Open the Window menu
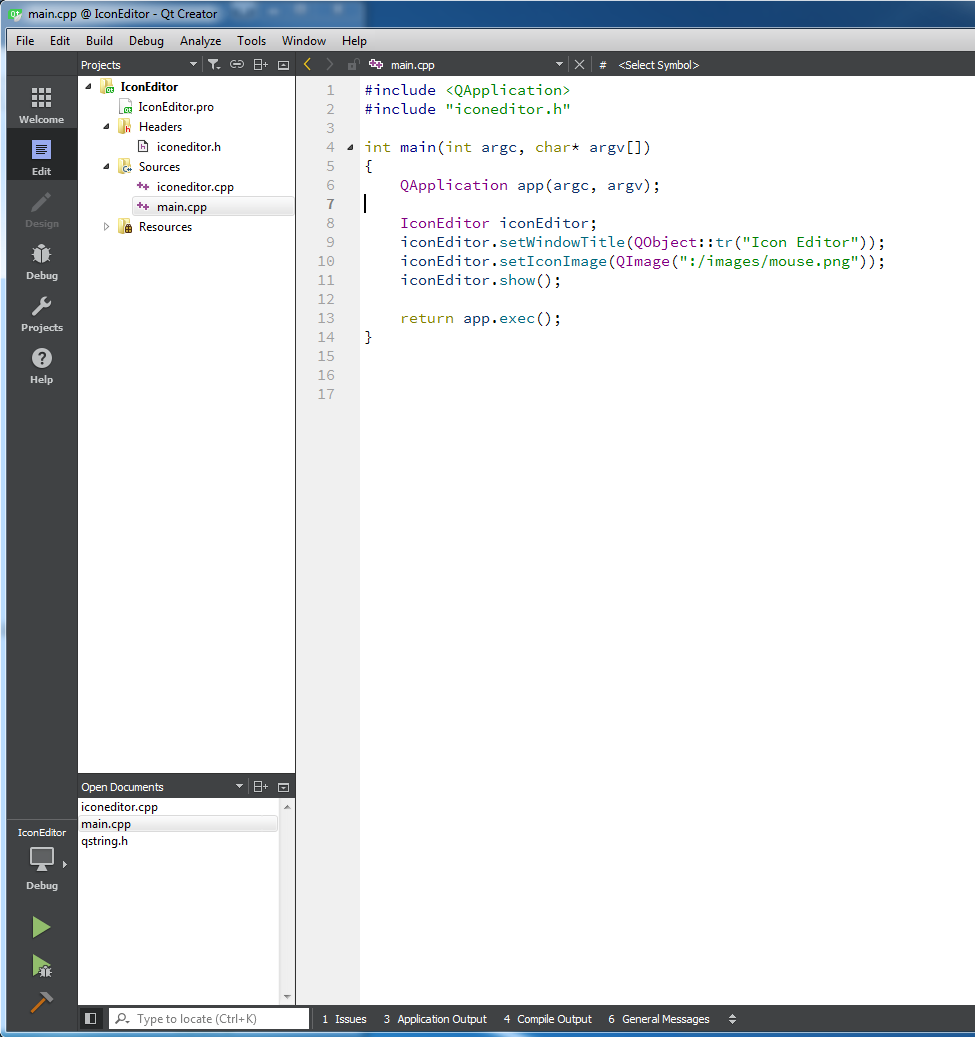Image resolution: width=975 pixels, height=1037 pixels. (x=304, y=40)
